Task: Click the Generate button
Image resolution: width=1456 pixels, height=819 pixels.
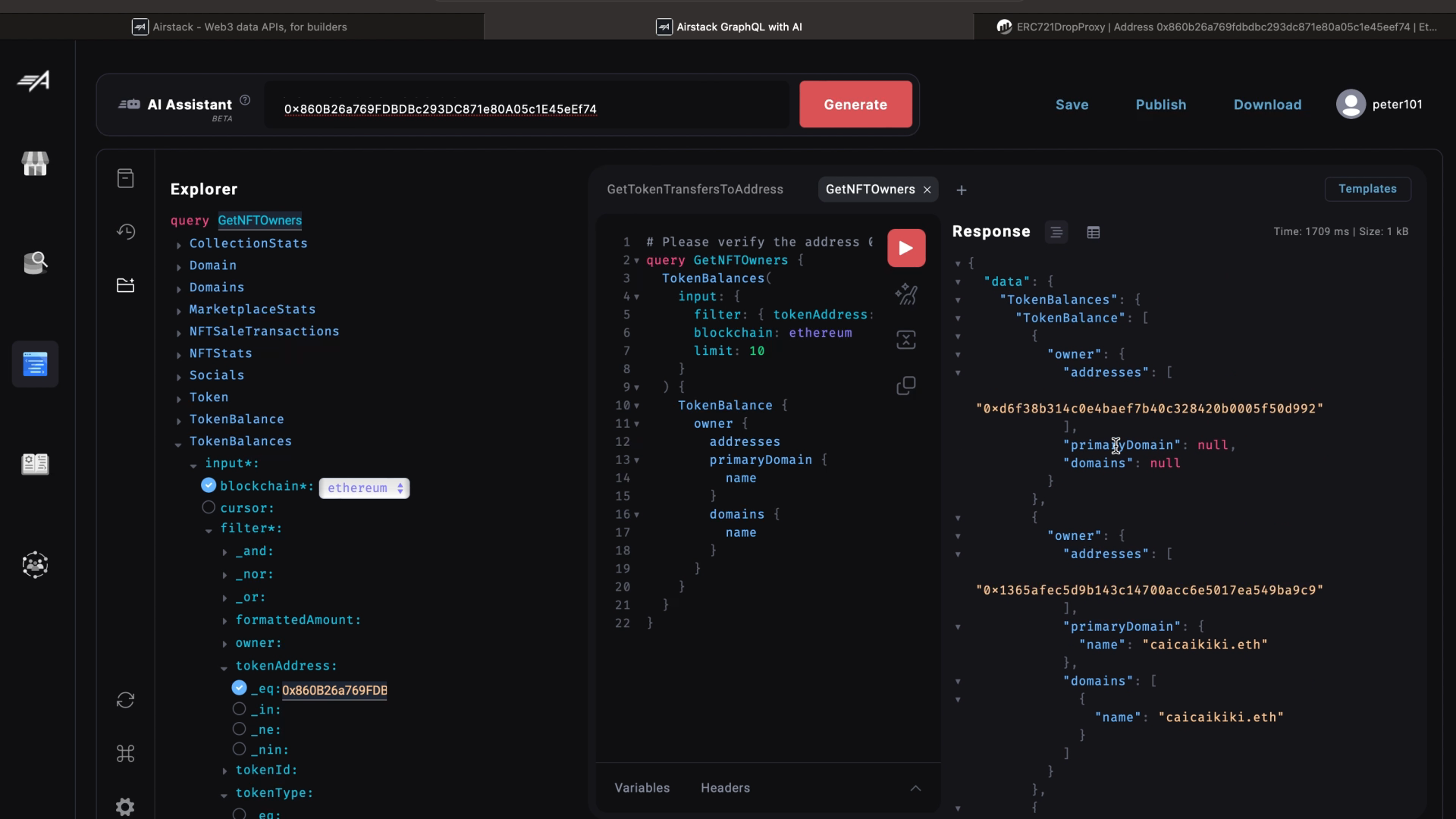Action: coord(855,105)
